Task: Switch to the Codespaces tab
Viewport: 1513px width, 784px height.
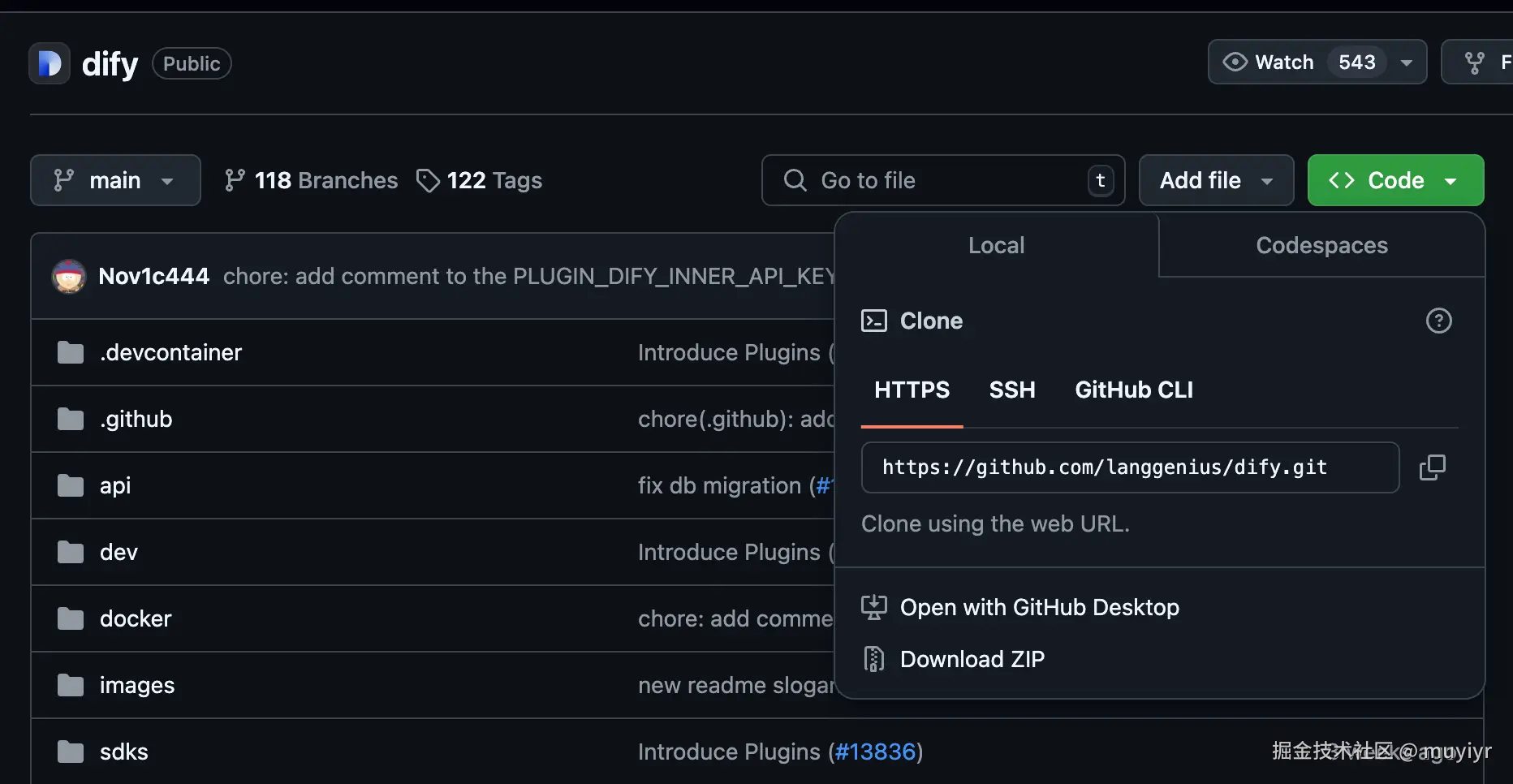Action: 1321,245
